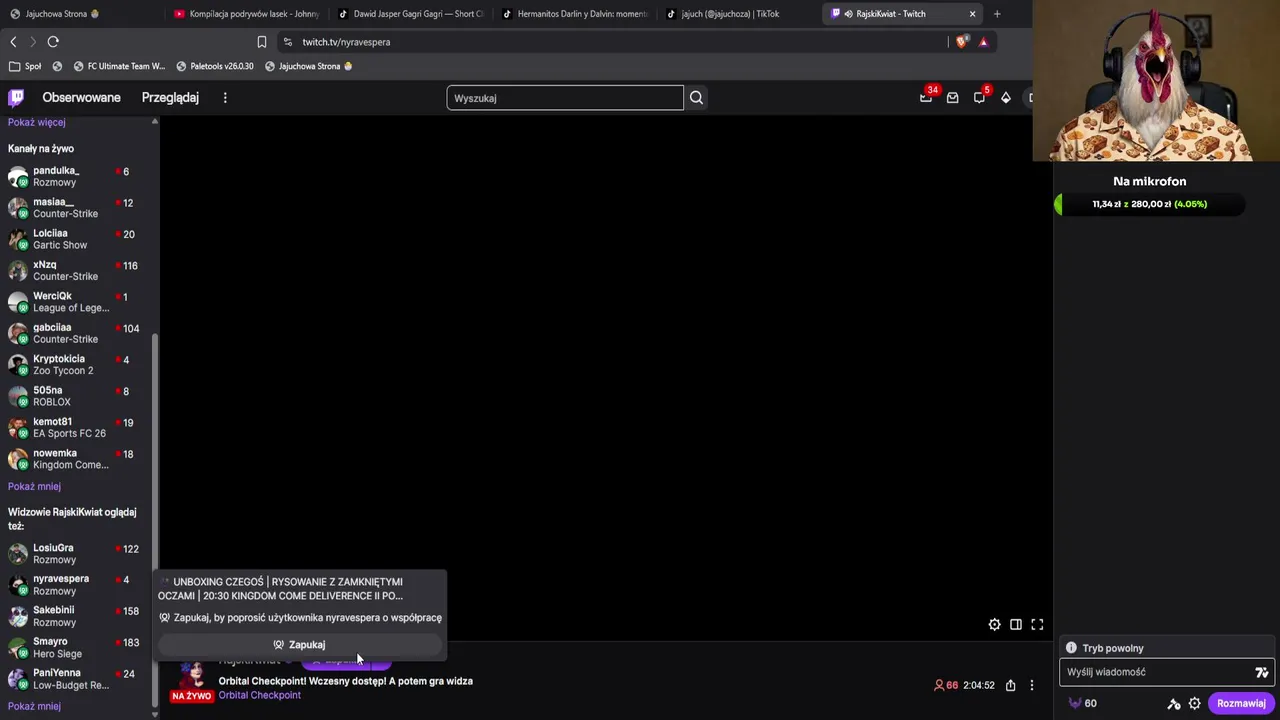
Task: Share the stream via share icon
Action: [x=1010, y=685]
